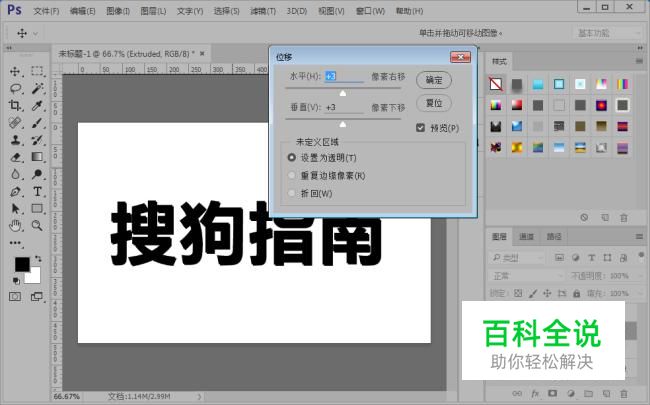Reset default foreground and background colors

tap(16, 281)
